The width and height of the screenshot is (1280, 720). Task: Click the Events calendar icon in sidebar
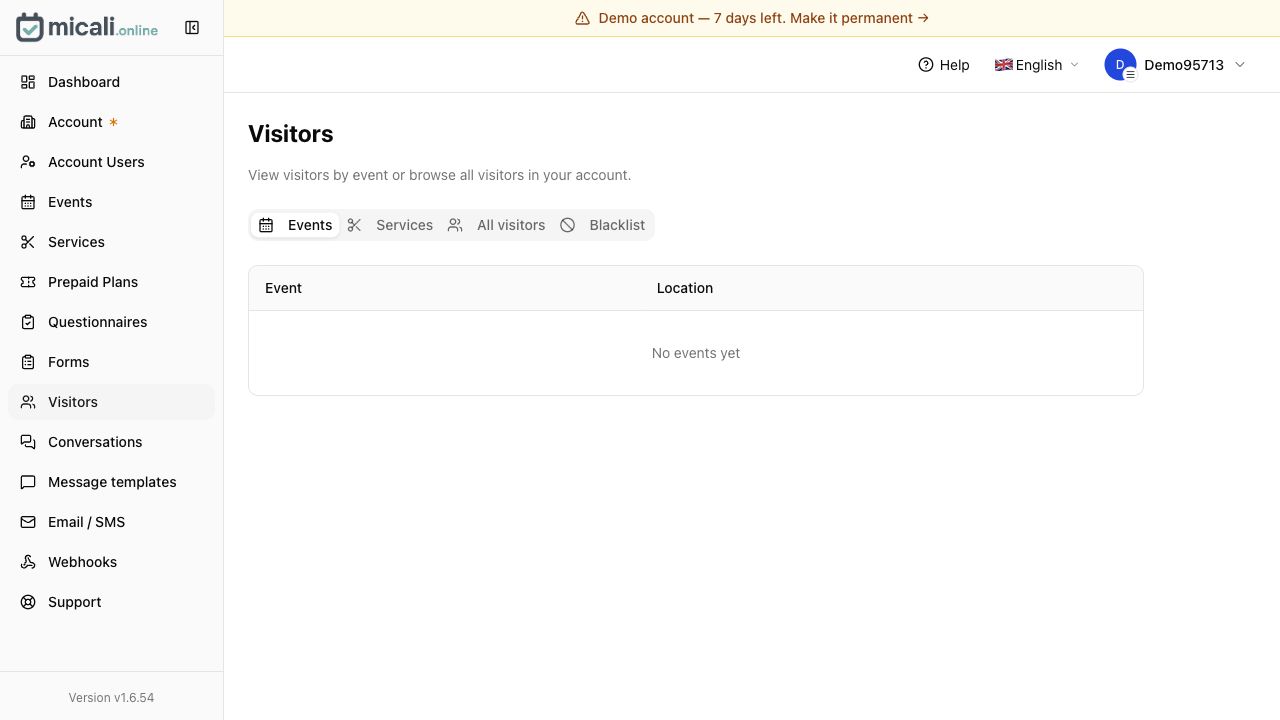[x=28, y=202]
